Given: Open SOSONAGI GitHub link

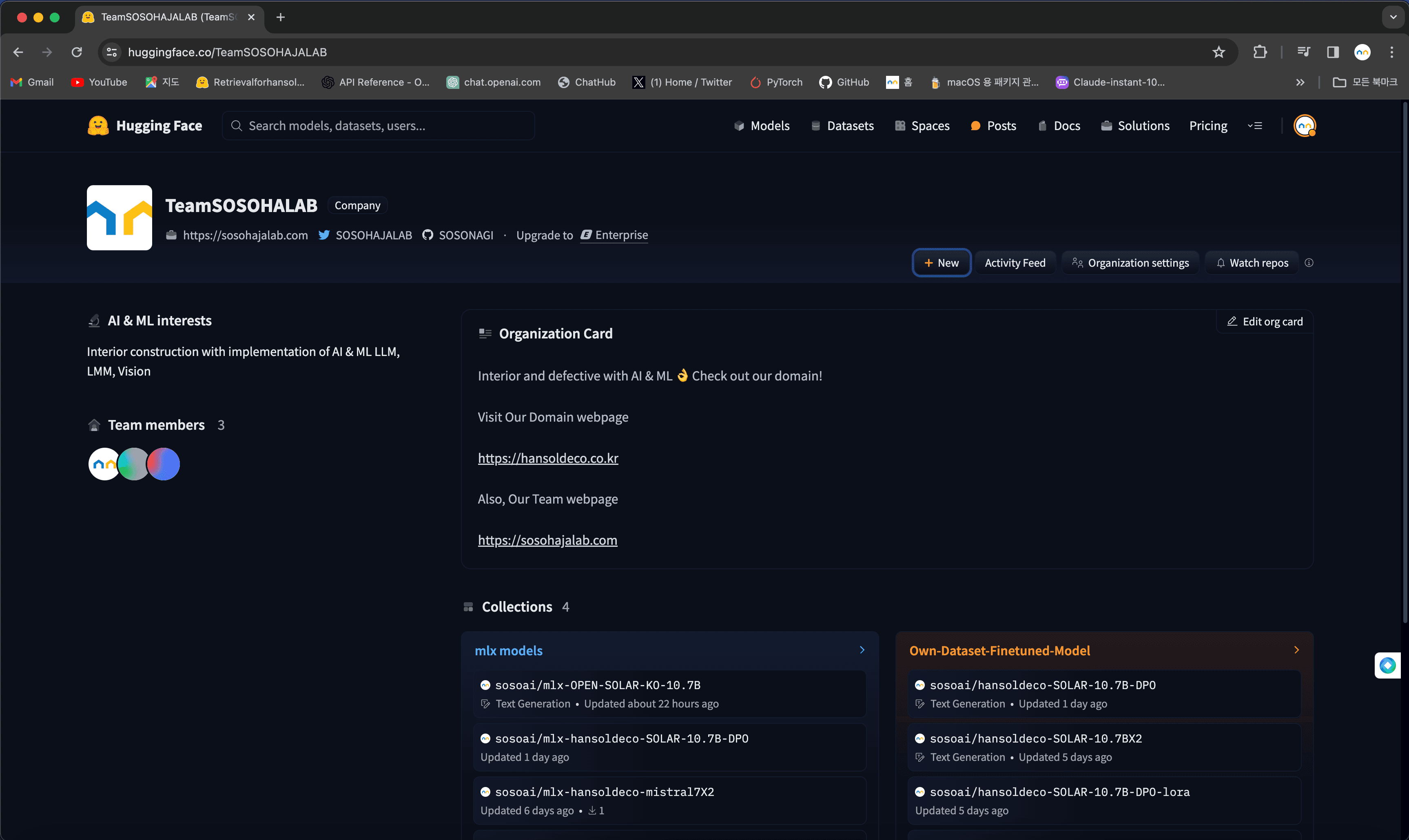Looking at the screenshot, I should coord(458,235).
